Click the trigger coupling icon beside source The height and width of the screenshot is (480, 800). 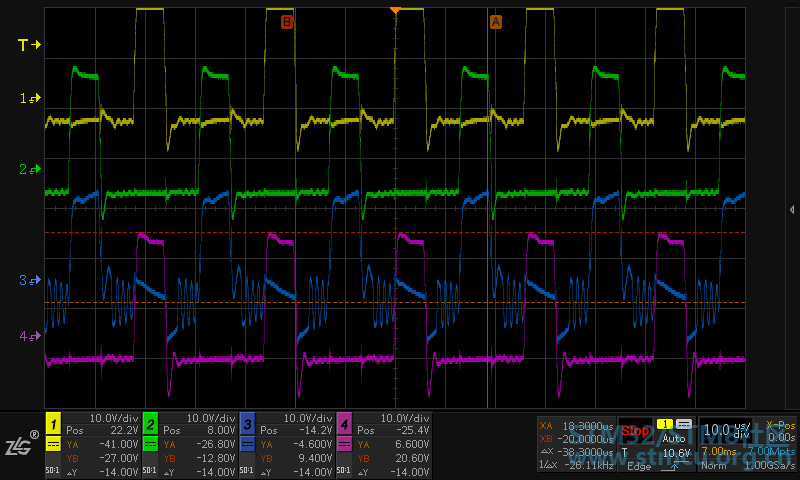(x=684, y=424)
